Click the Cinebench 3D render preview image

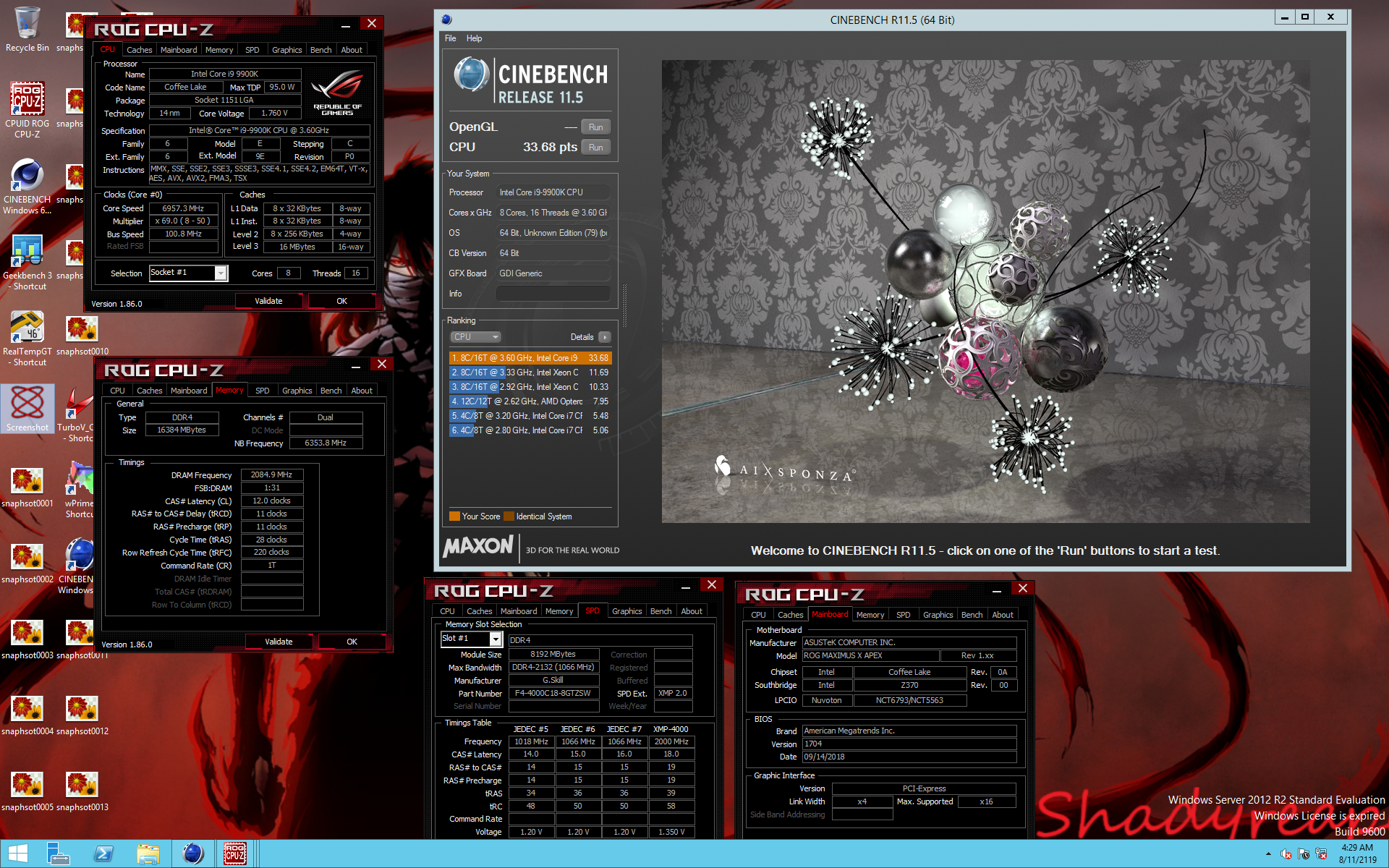tap(985, 291)
